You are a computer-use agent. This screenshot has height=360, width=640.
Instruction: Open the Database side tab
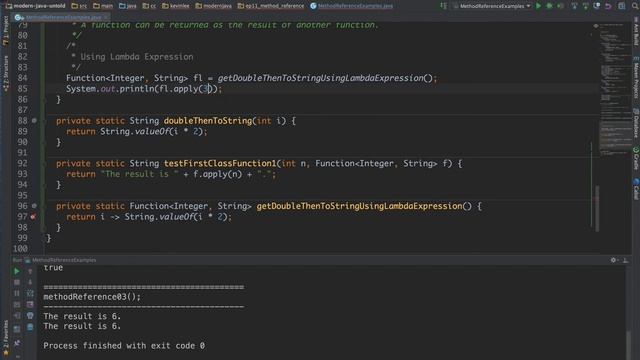coord(636,123)
